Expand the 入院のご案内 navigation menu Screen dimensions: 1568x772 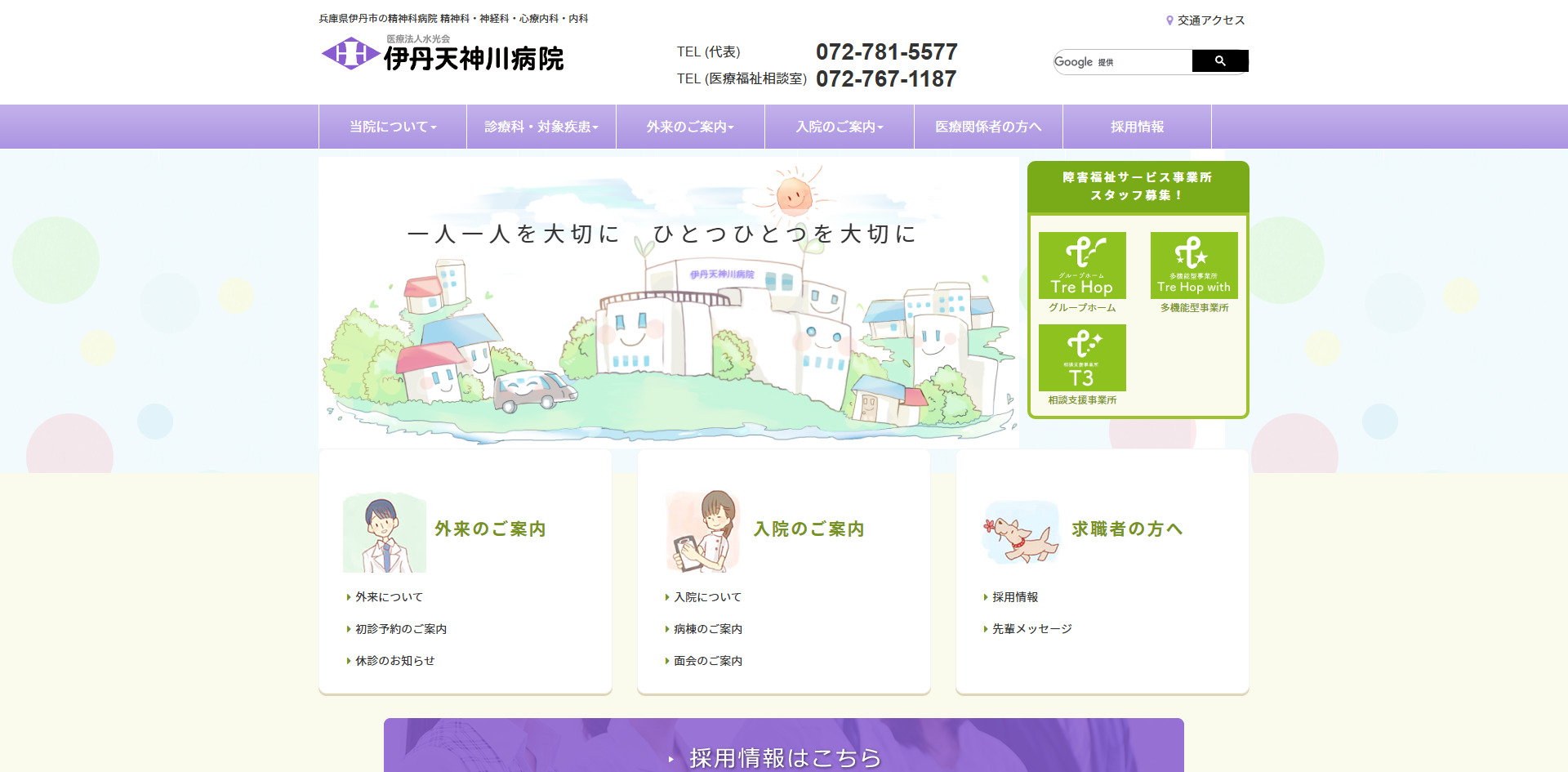(x=840, y=127)
